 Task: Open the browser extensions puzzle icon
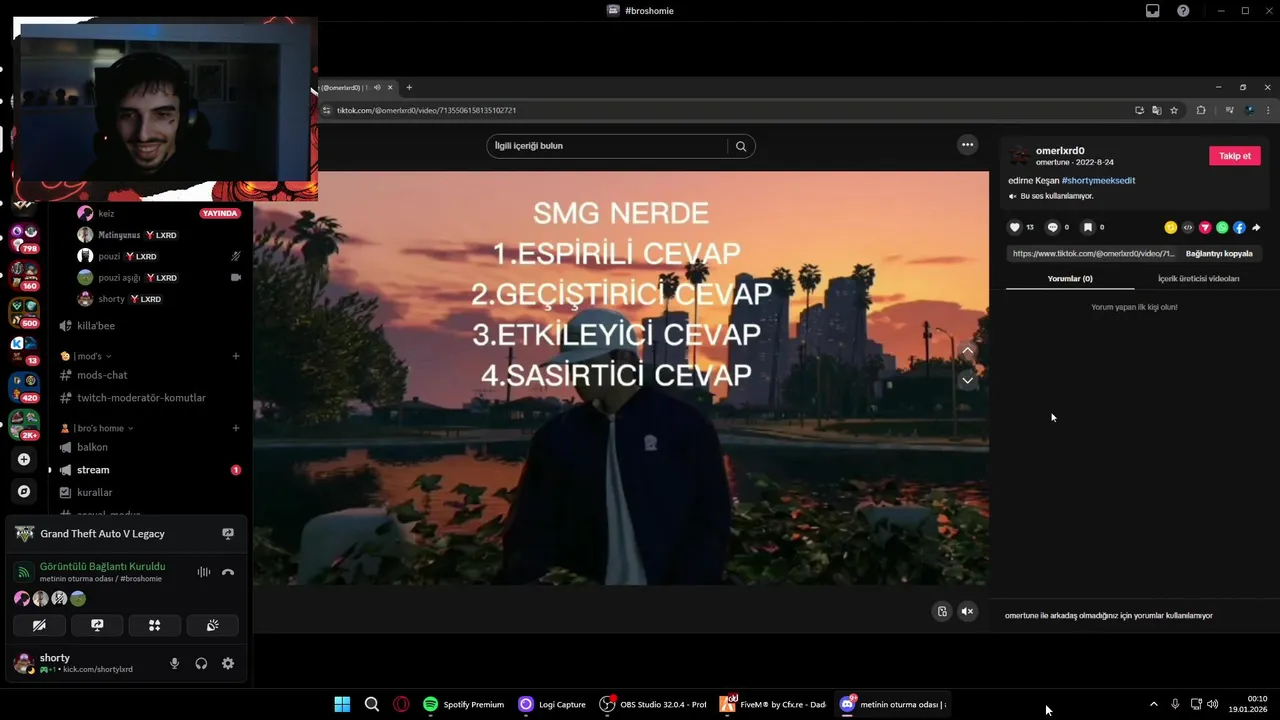1201,110
